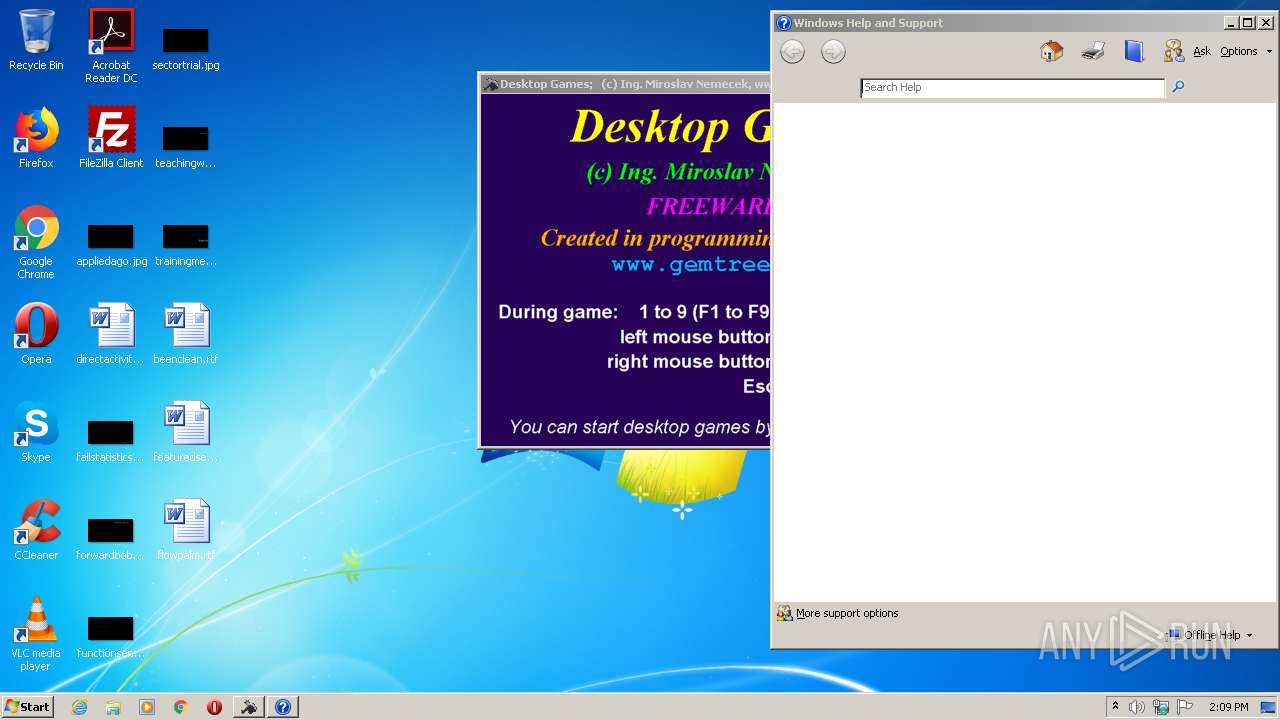Screen dimensions: 1280x720
Task: Click the Back arrow in Help window
Action: tap(792, 52)
